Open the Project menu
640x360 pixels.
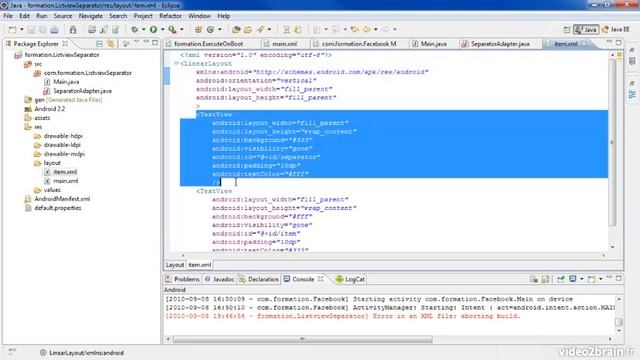[143, 16]
